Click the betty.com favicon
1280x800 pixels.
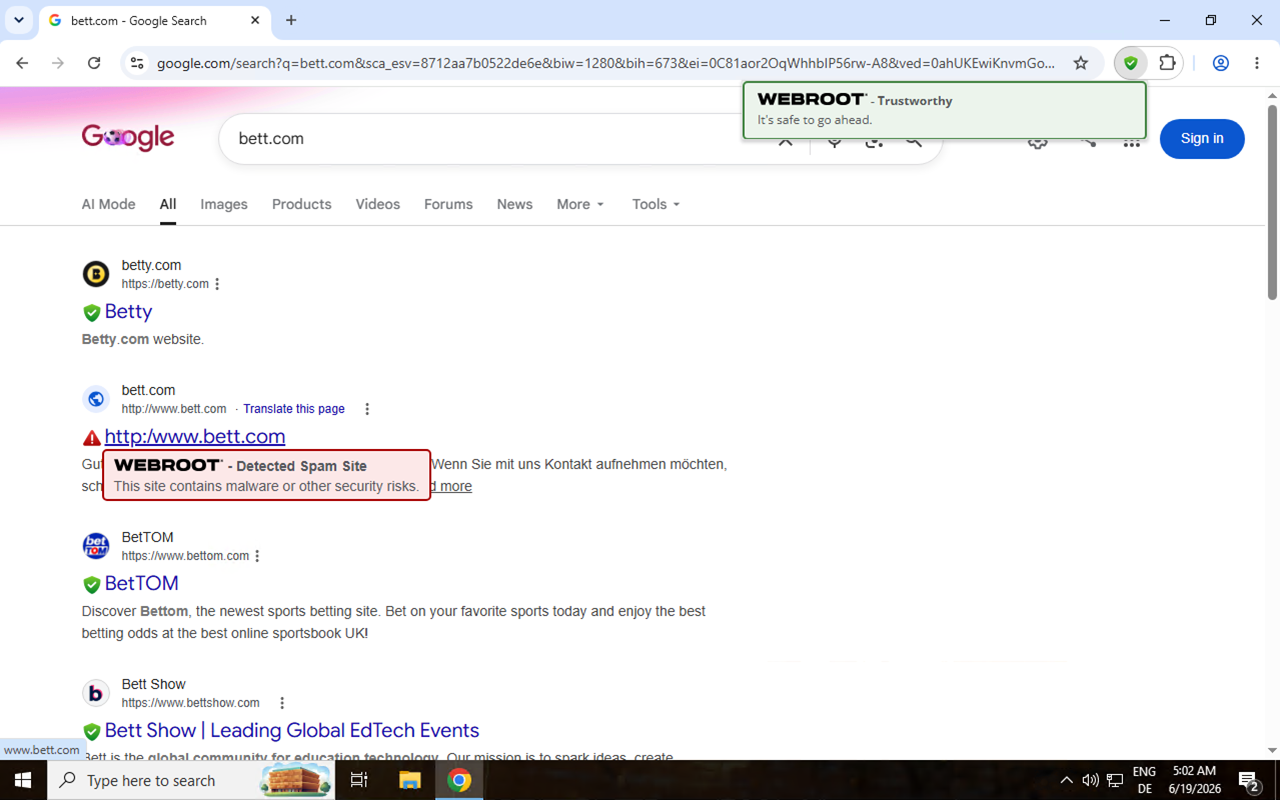(96, 274)
